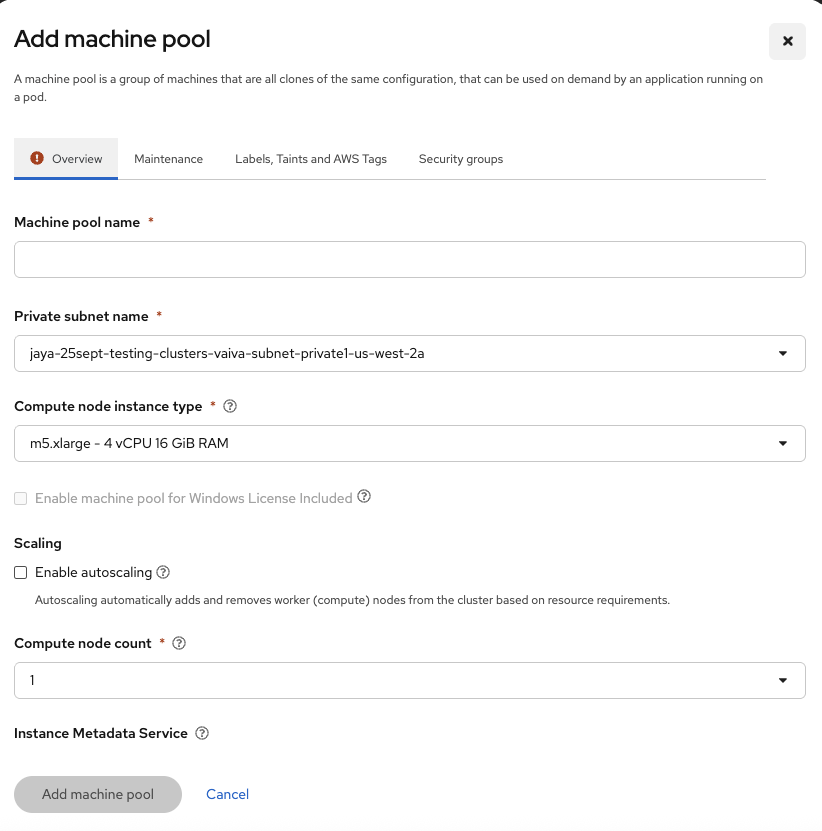This screenshot has height=831, width=822.
Task: Click help icon next to Instance Metadata Service
Action: (202, 733)
